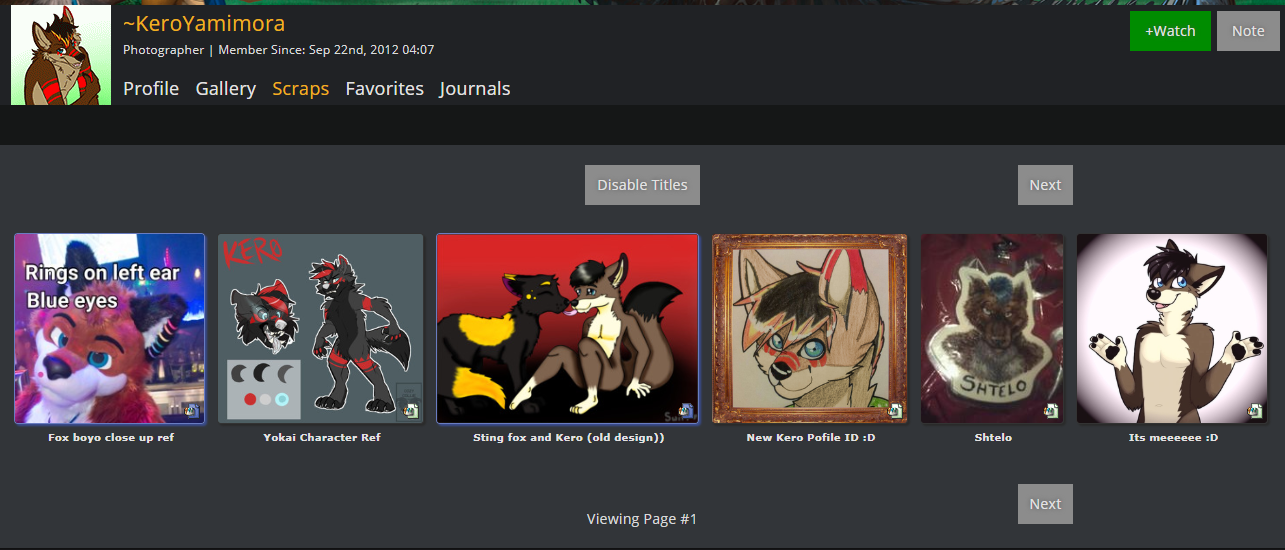Image resolution: width=1285 pixels, height=550 pixels.
Task: Open the Fox boyo close up ref thumbnail
Action: [110, 329]
